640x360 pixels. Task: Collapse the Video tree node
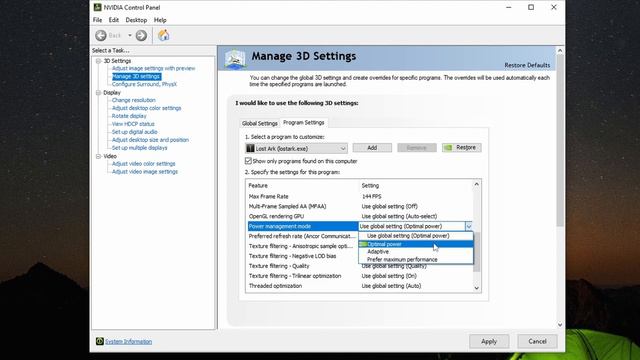[x=98, y=156]
